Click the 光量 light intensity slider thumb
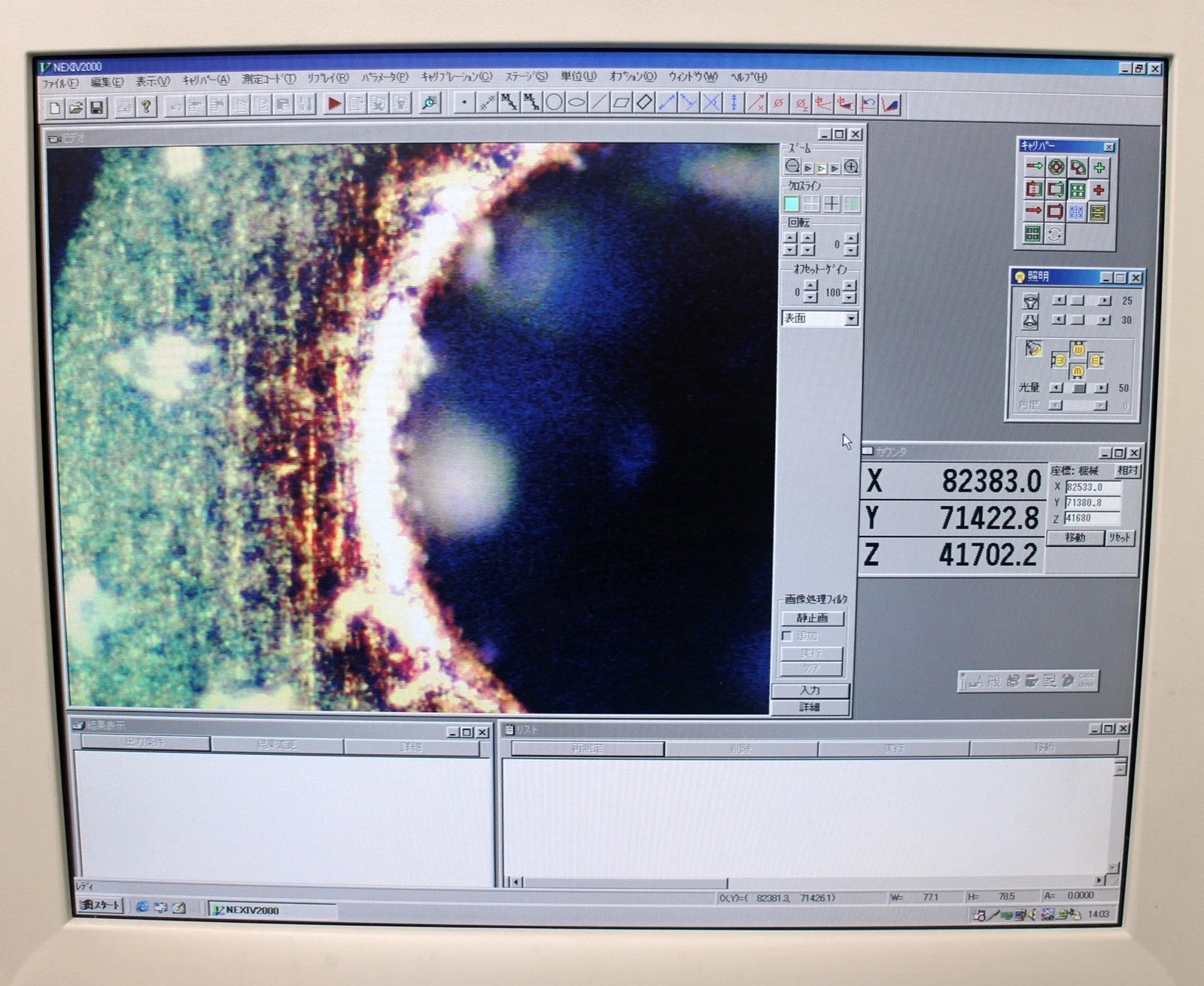This screenshot has width=1204, height=986. [1079, 388]
